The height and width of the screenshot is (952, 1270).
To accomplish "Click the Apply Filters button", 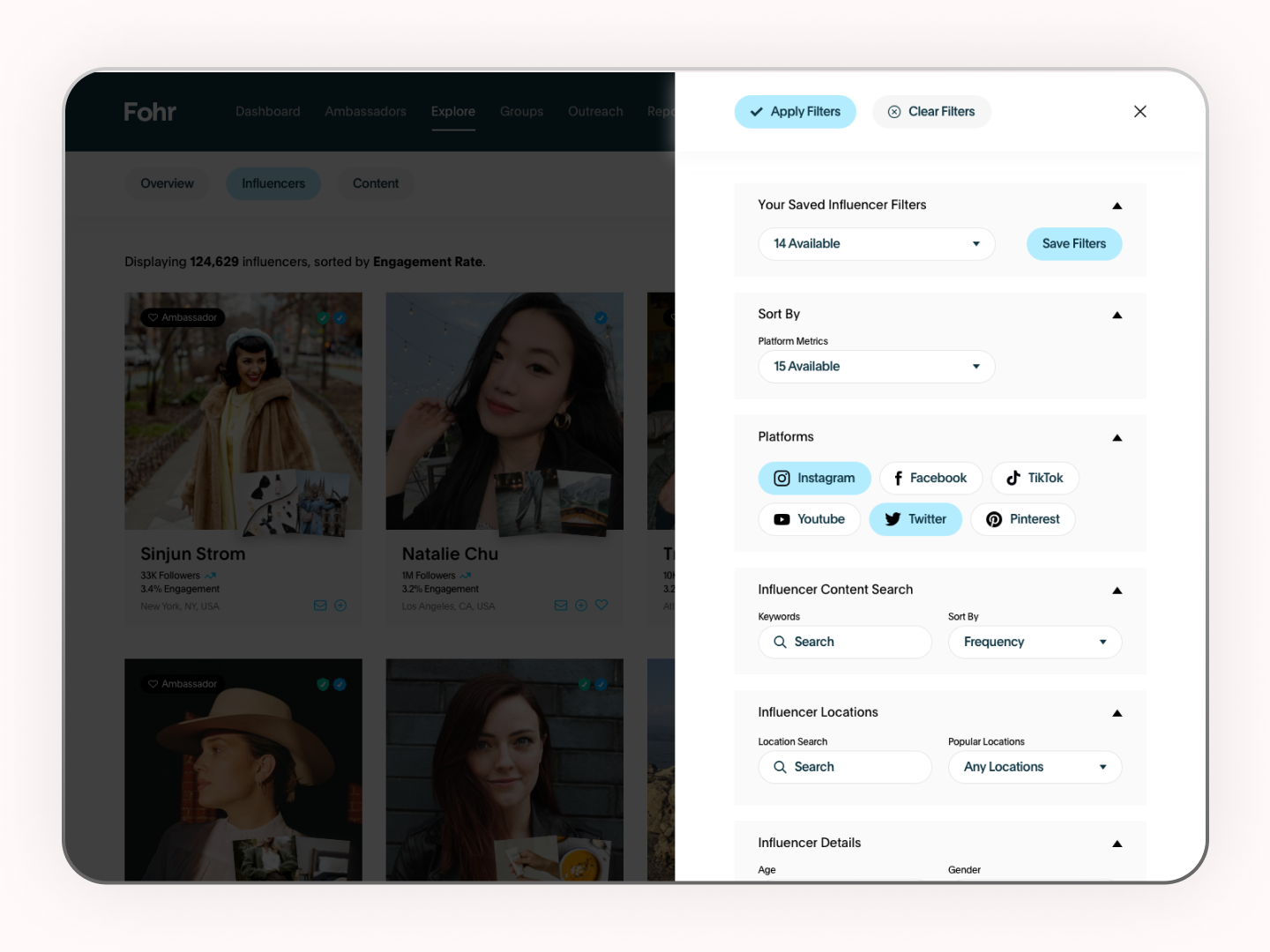I will [796, 112].
